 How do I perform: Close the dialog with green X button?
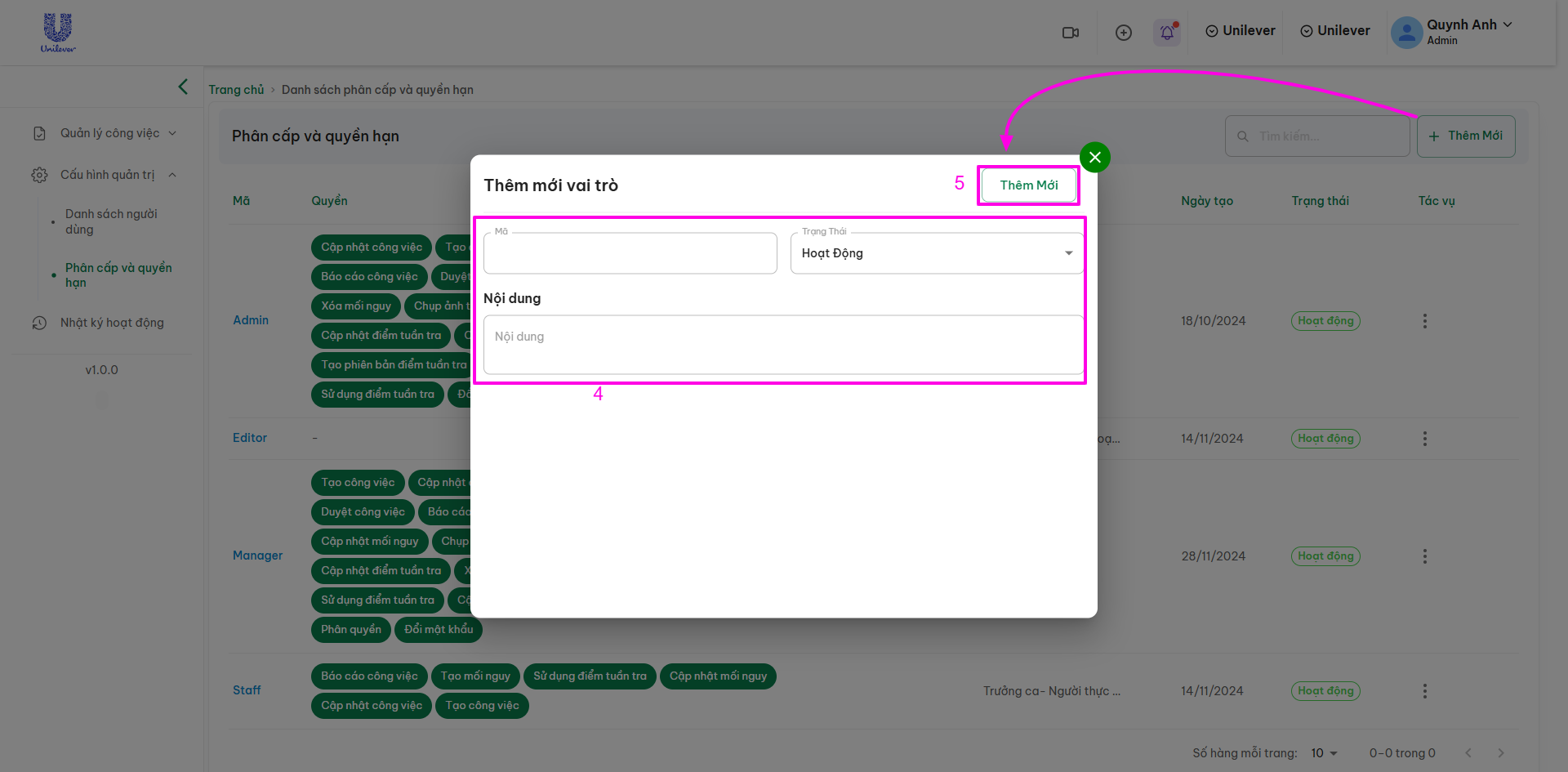click(x=1094, y=157)
